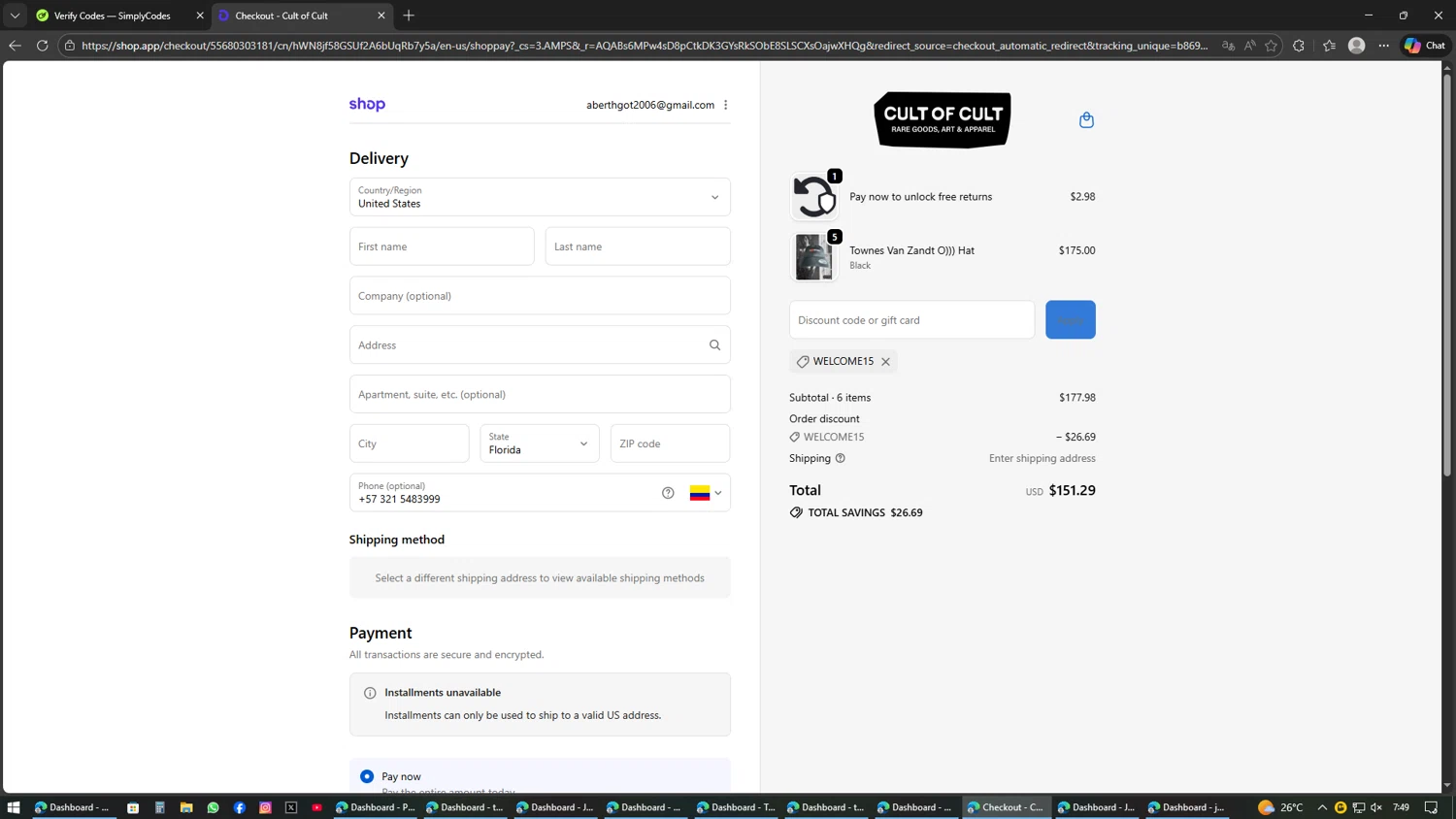Click the Cult of Cult store logo
The width and height of the screenshot is (1456, 819).
point(943,120)
